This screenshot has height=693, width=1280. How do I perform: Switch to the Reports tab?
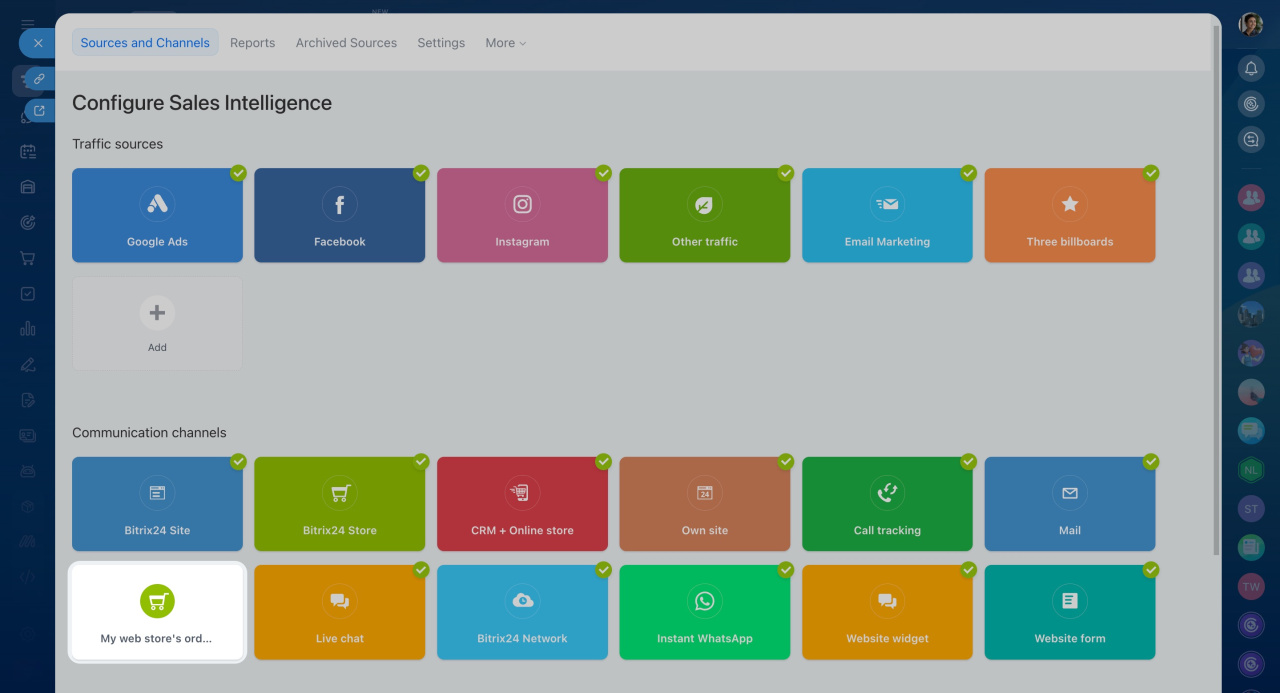[252, 43]
